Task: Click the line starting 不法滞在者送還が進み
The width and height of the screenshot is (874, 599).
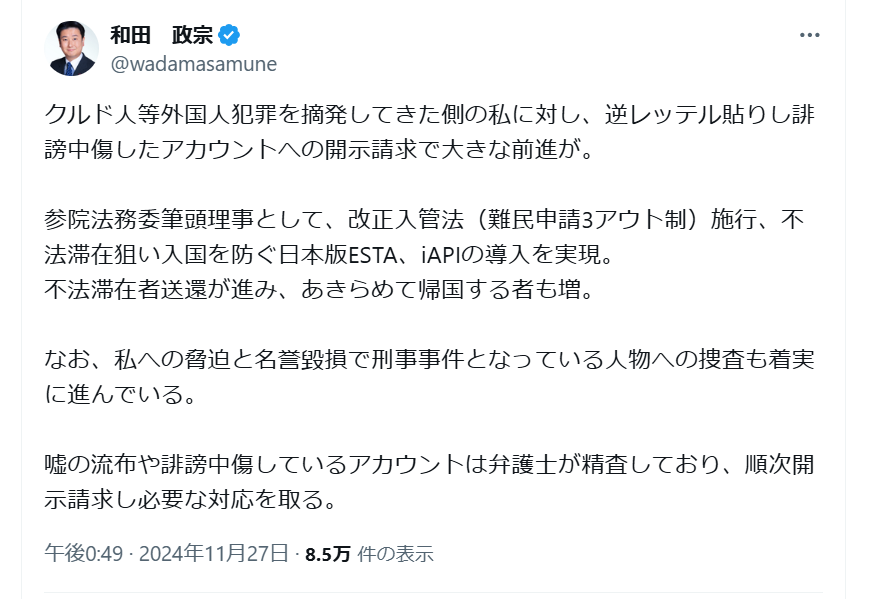Action: (x=319, y=290)
